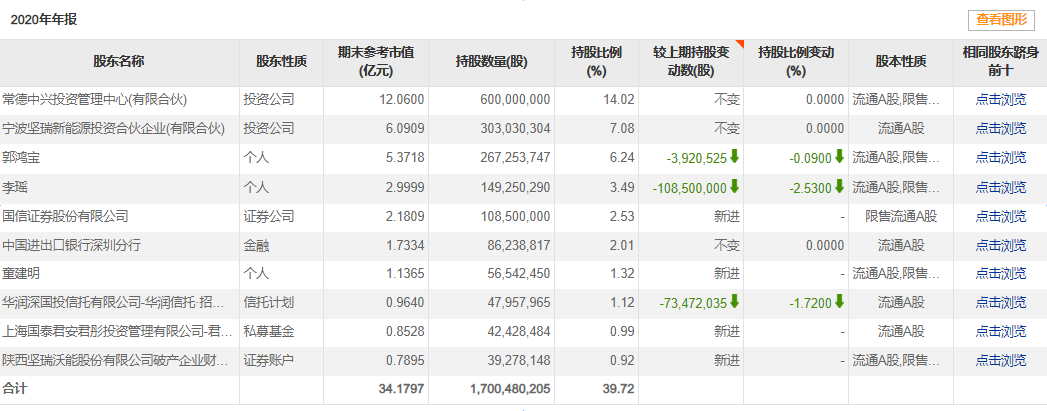Click shareholder name 中国进出口银行深圳分行
Viewport: 1047px width, 411px height.
tap(72, 245)
